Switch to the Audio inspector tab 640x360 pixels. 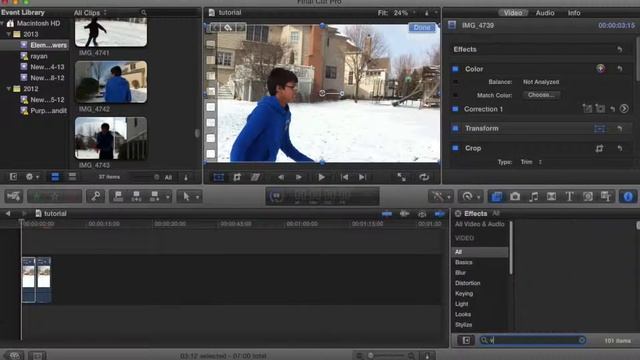pos(545,13)
